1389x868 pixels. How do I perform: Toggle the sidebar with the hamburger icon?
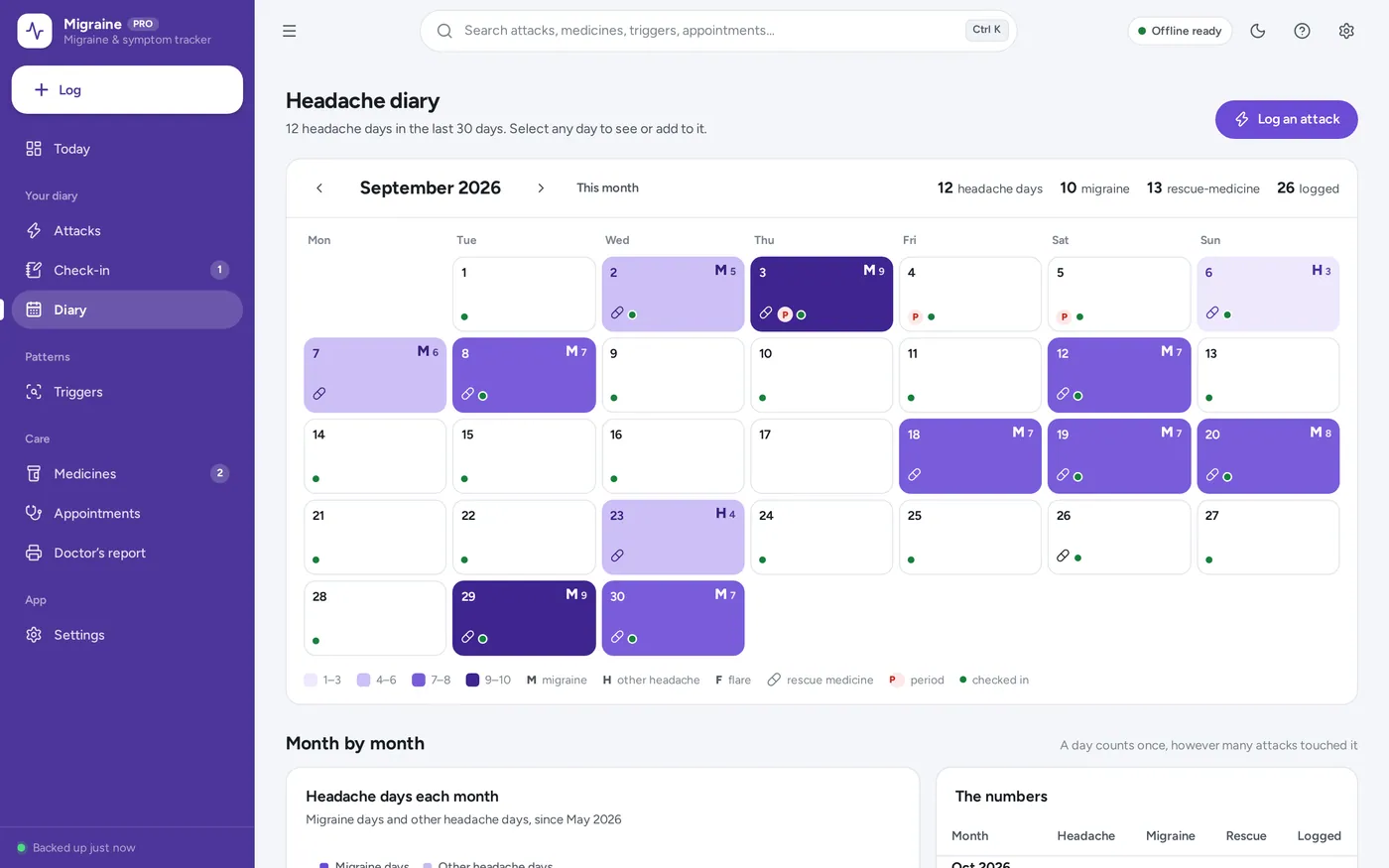290,31
